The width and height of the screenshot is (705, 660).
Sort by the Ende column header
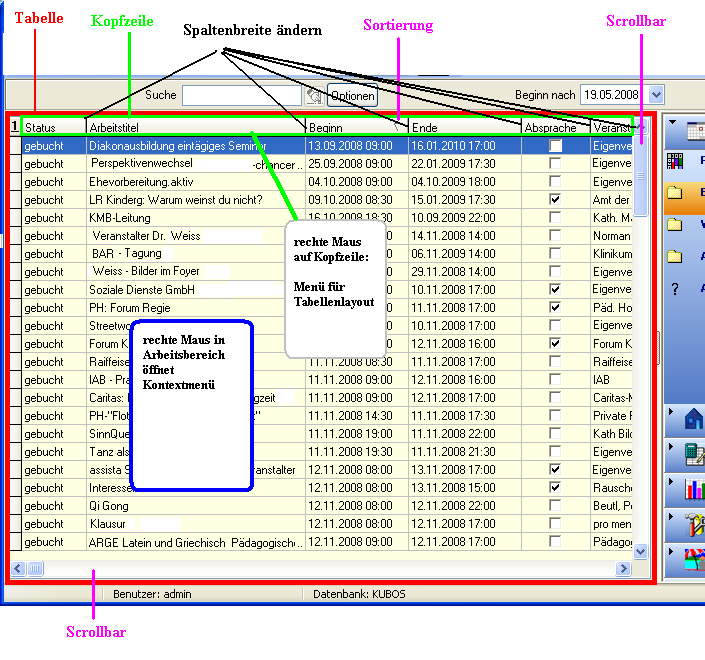click(465, 128)
